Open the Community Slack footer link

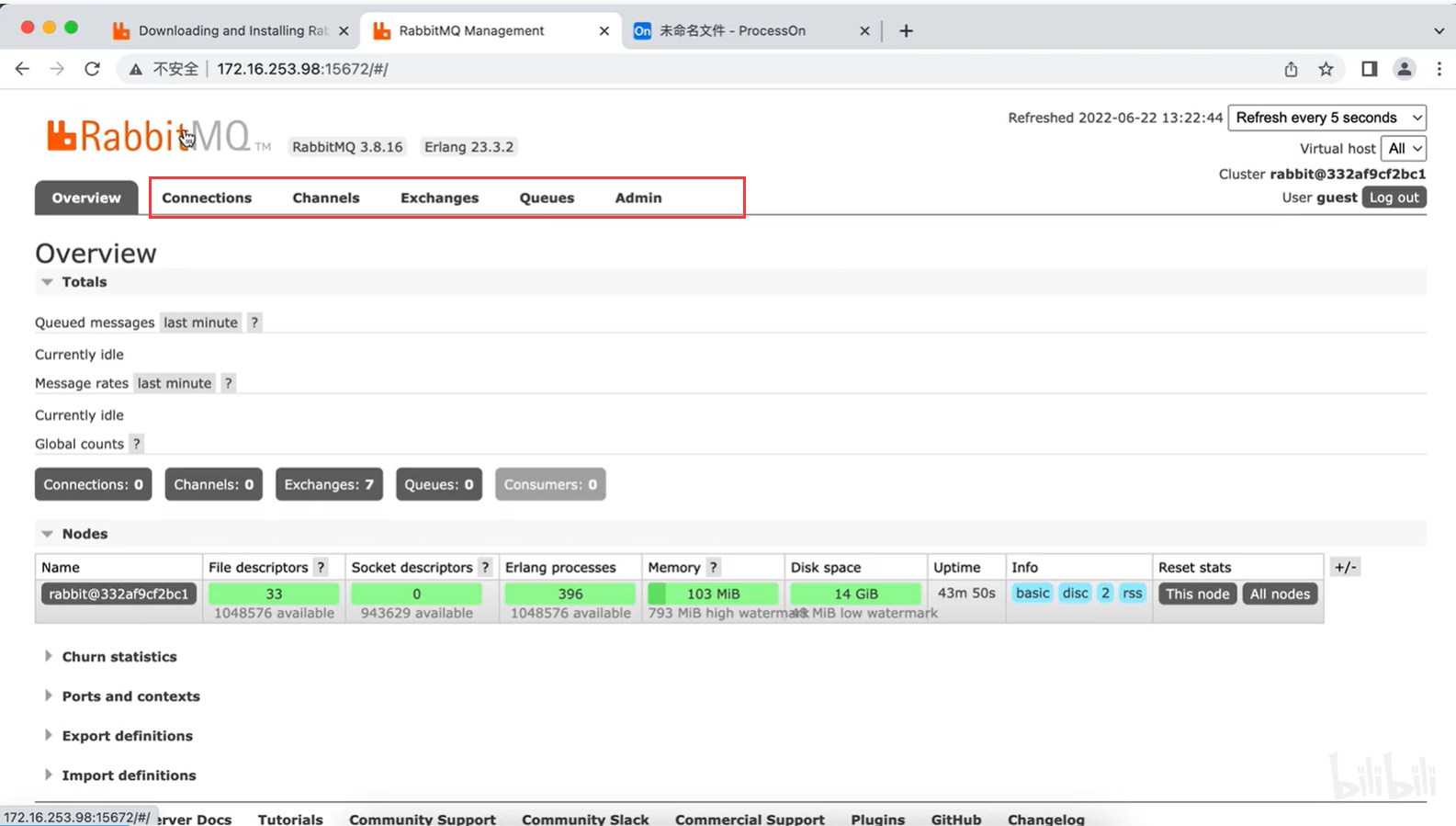[585, 819]
